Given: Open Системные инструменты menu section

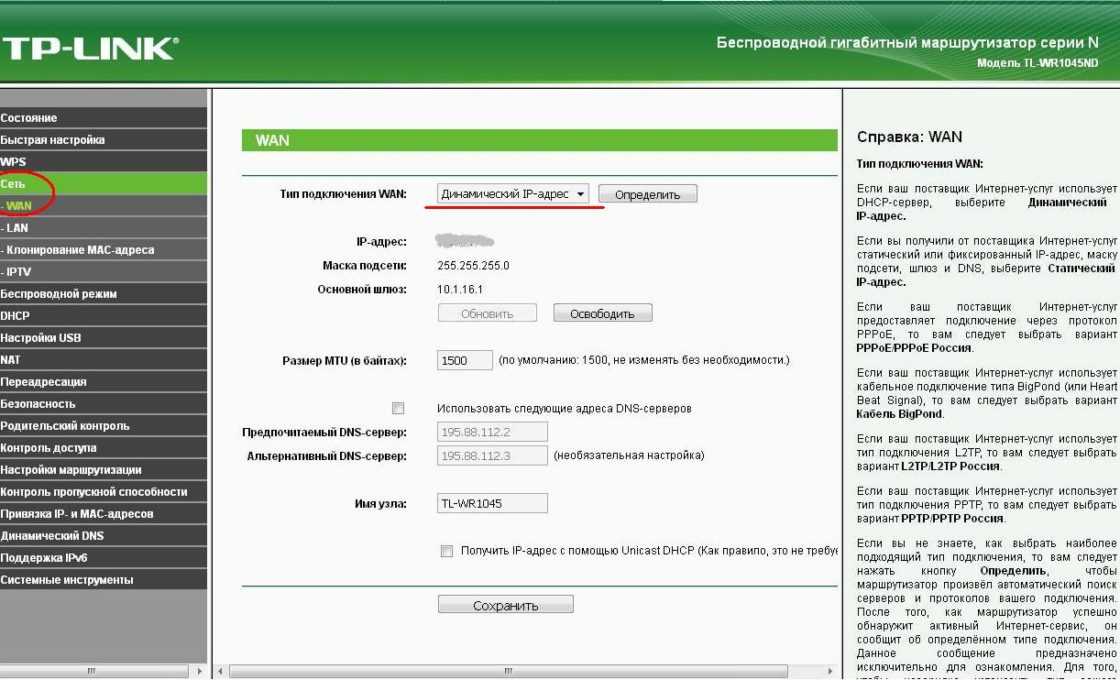Looking at the screenshot, I should (x=67, y=580).
